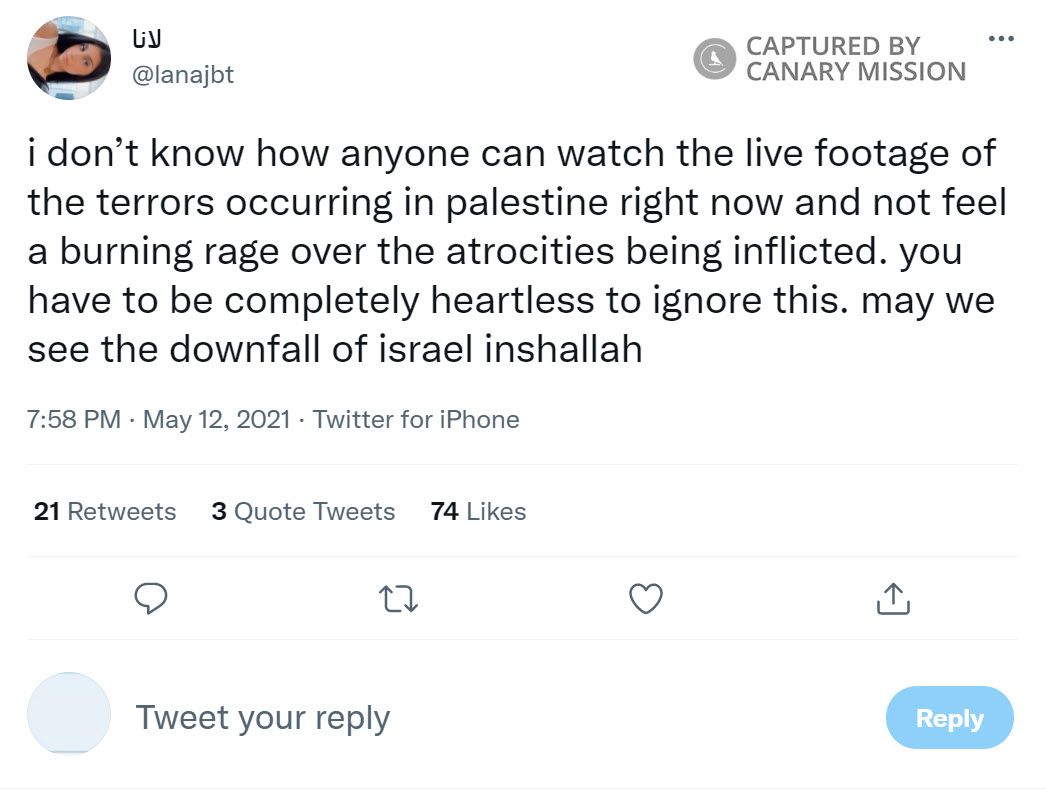This screenshot has width=1046, height=790.
Task: View the 21 Retweets list
Action: (x=104, y=512)
